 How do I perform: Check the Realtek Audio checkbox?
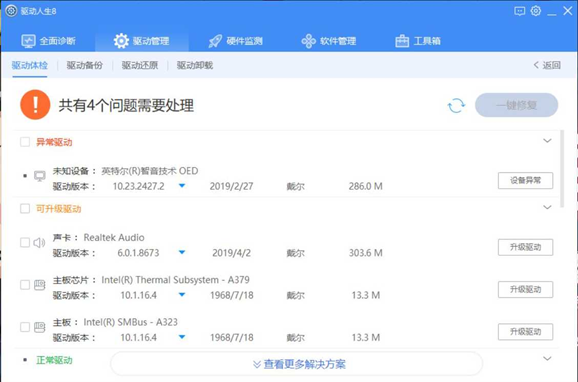pyautogui.click(x=25, y=243)
